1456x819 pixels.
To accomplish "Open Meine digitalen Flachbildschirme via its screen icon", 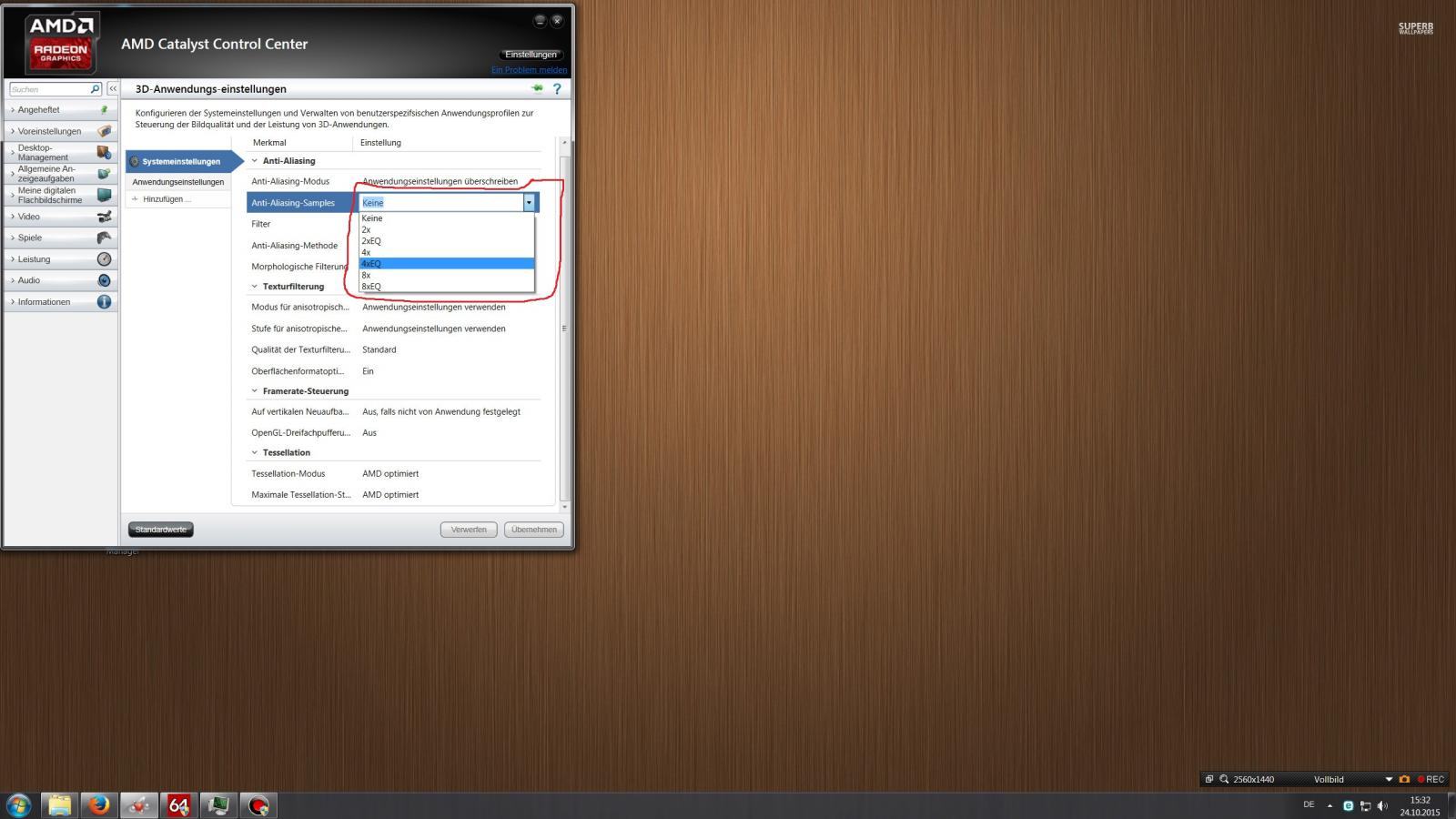I will click(x=104, y=195).
